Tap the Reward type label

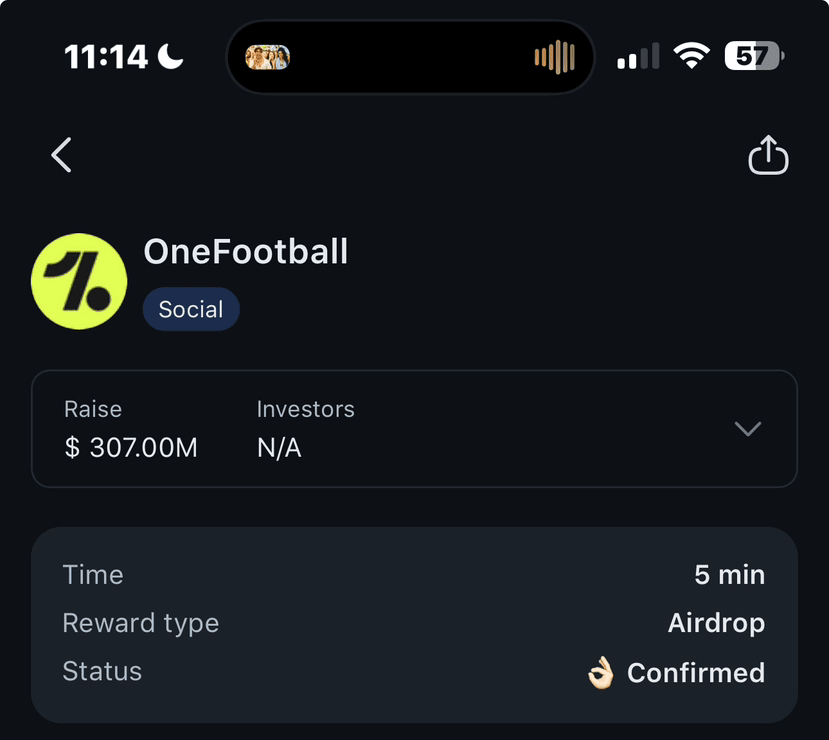[140, 623]
